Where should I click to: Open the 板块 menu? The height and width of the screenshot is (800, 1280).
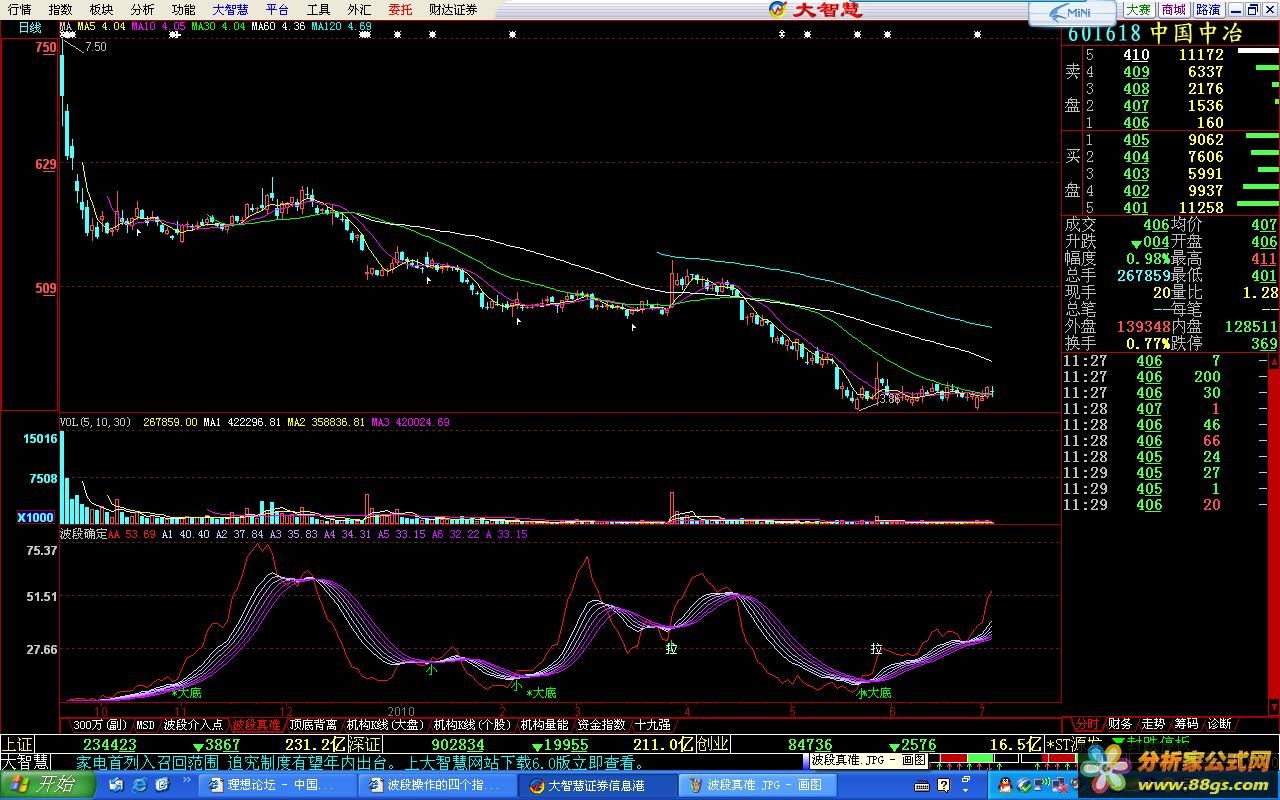pyautogui.click(x=101, y=9)
